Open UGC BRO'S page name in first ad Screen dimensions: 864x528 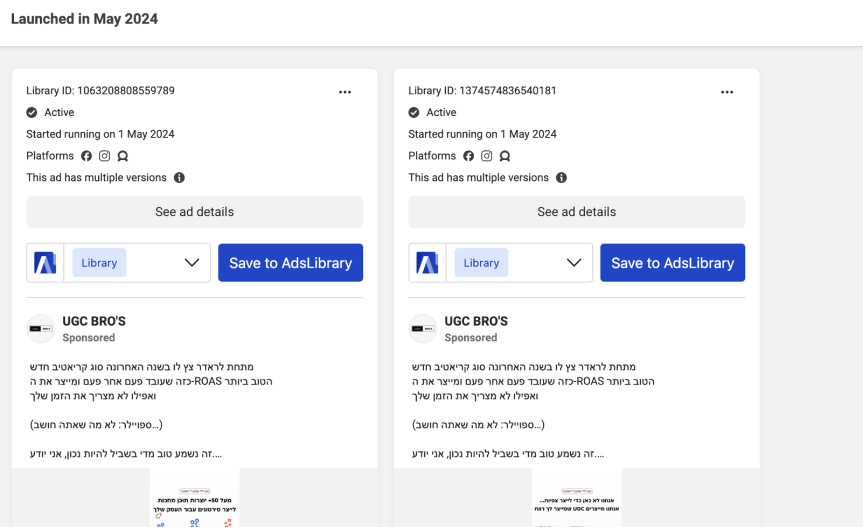(x=94, y=321)
